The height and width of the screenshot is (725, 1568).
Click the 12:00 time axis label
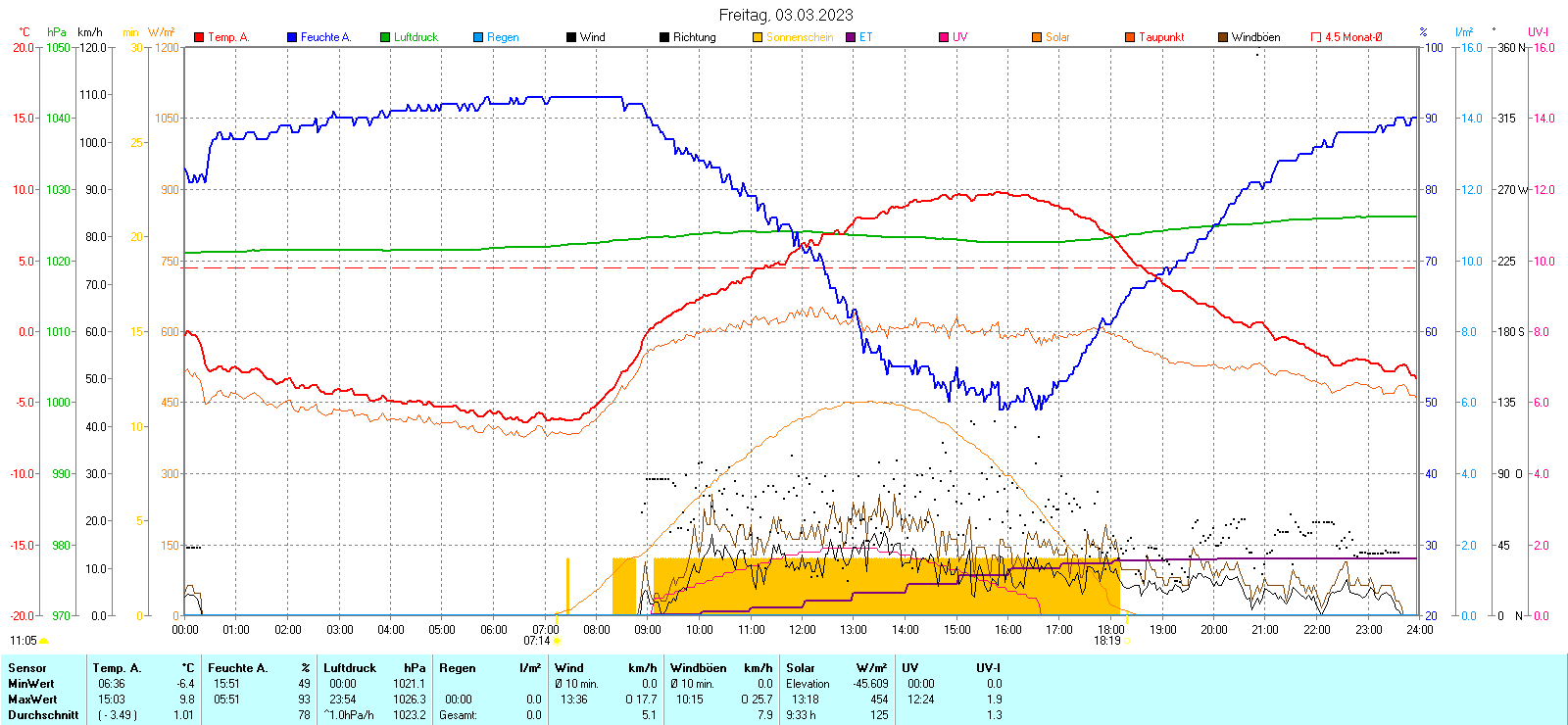803,629
